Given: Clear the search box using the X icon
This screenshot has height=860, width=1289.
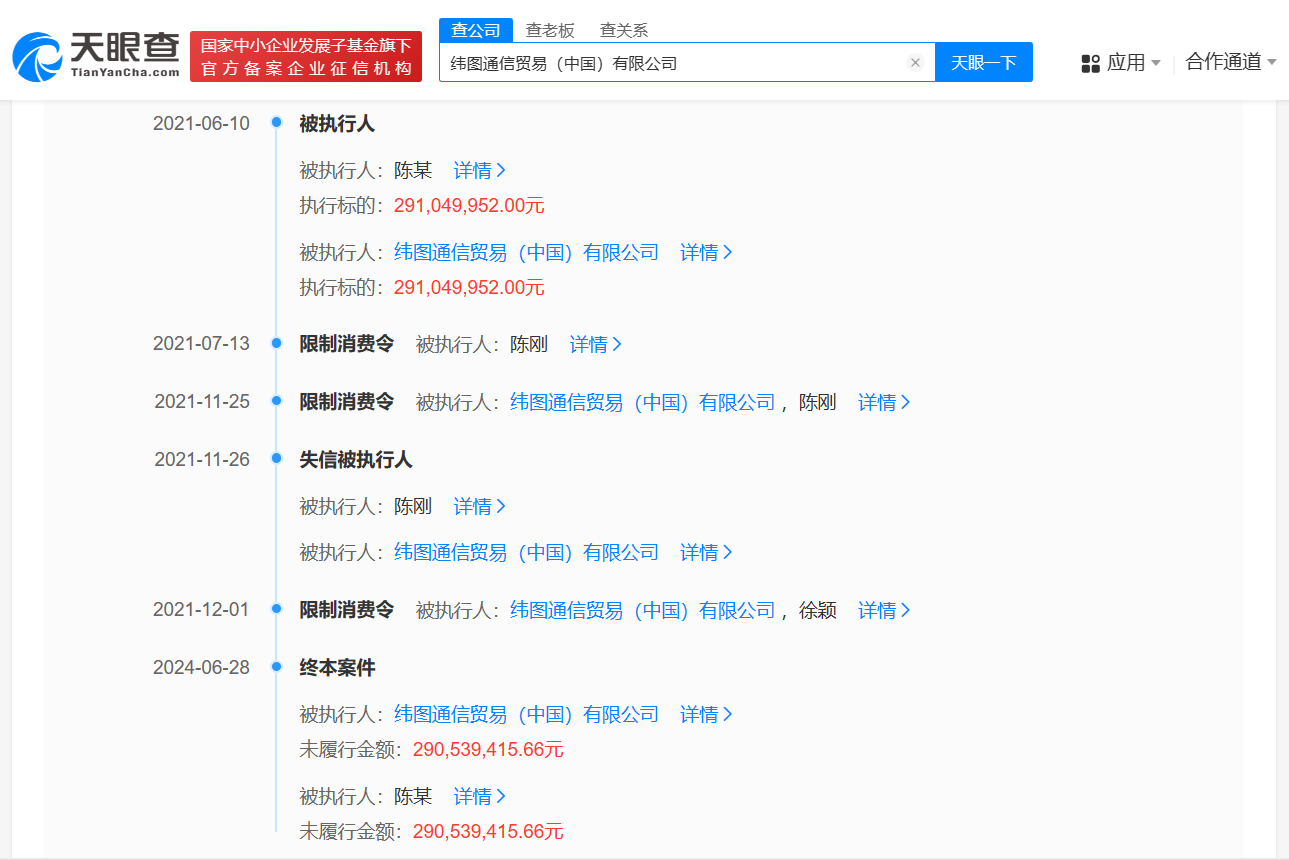Looking at the screenshot, I should (x=915, y=61).
